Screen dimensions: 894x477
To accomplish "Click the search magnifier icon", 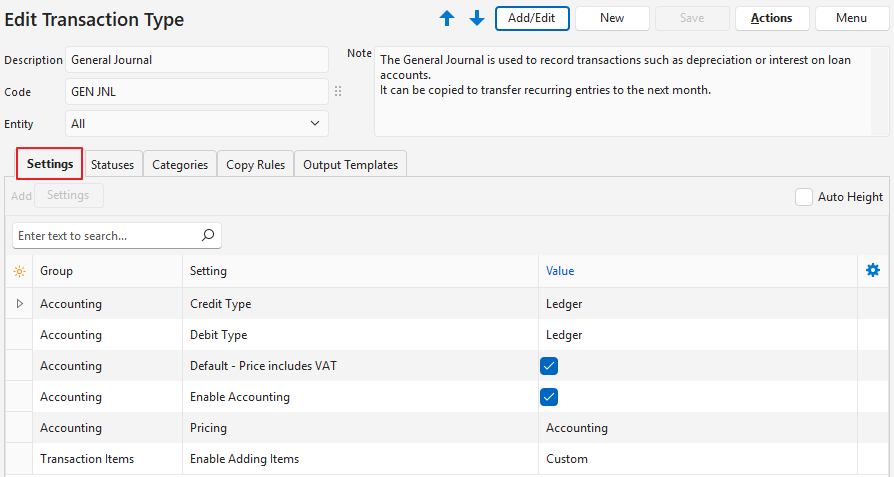I will [x=208, y=236].
